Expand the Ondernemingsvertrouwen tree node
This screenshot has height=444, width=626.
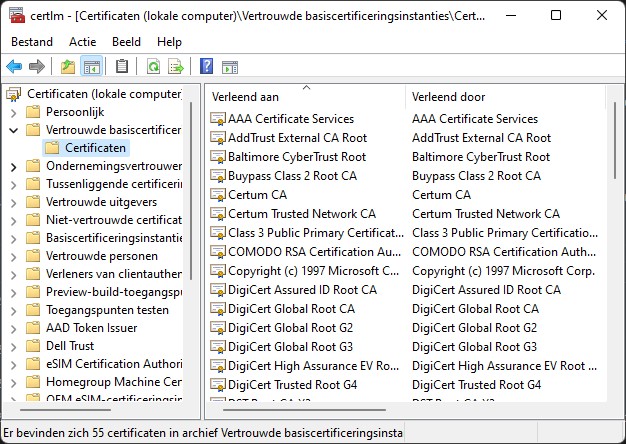13,167
